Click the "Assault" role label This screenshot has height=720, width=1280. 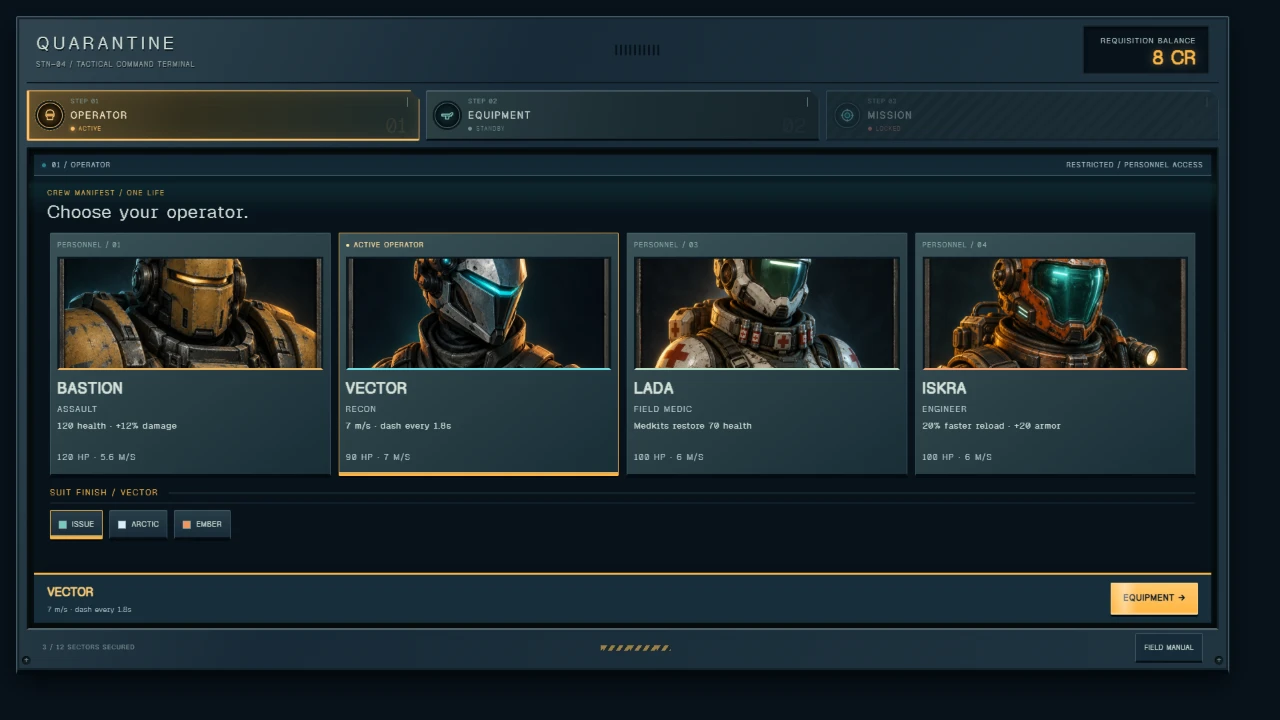(77, 409)
